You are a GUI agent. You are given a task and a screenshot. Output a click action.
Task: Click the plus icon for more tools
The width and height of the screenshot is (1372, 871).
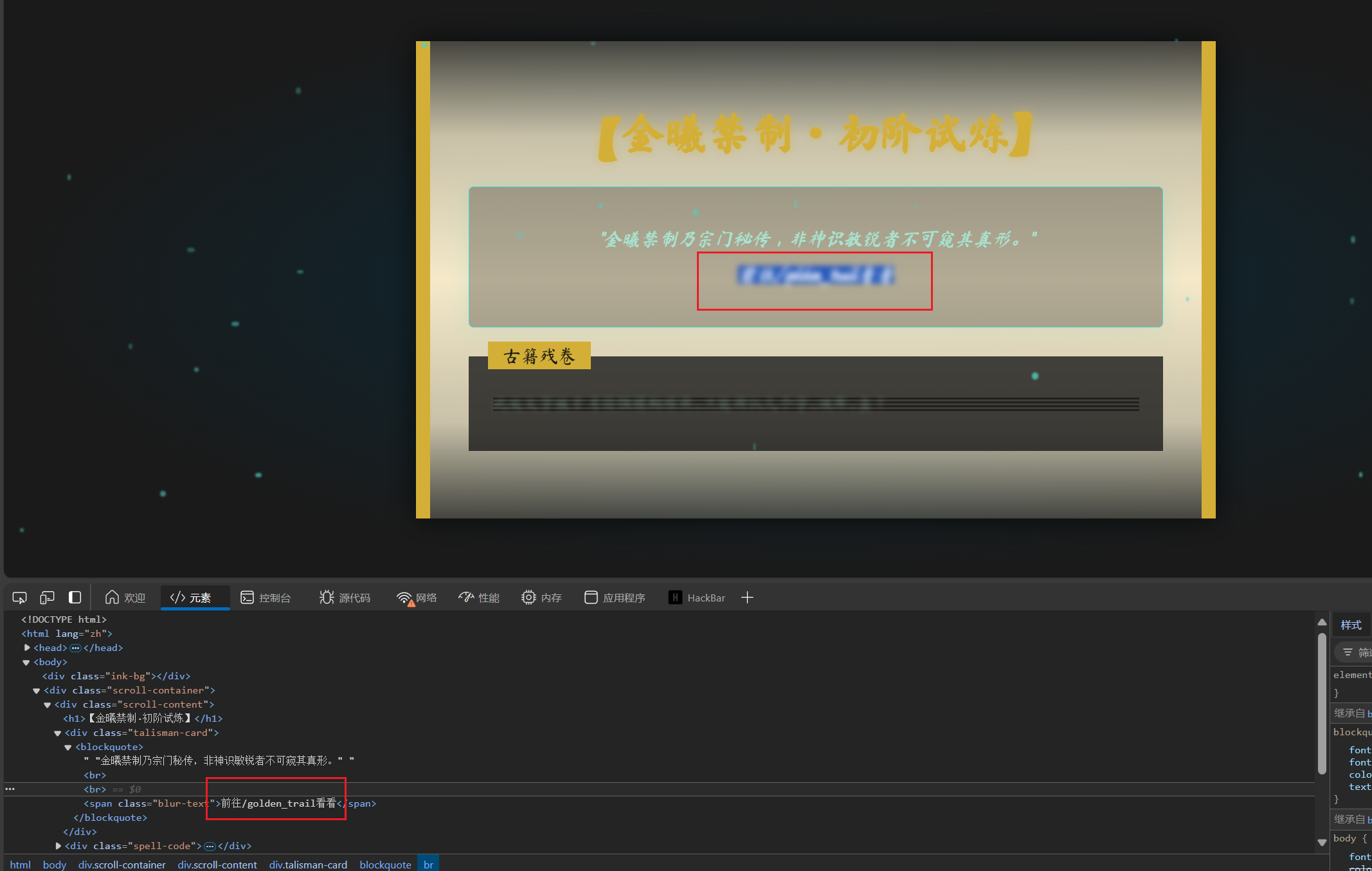[747, 598]
